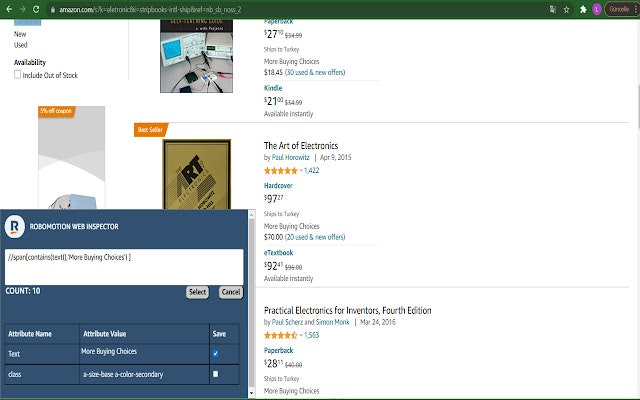Click inspector scrollbar up arrow
Screen dimensions: 640x400
(x=251, y=214)
